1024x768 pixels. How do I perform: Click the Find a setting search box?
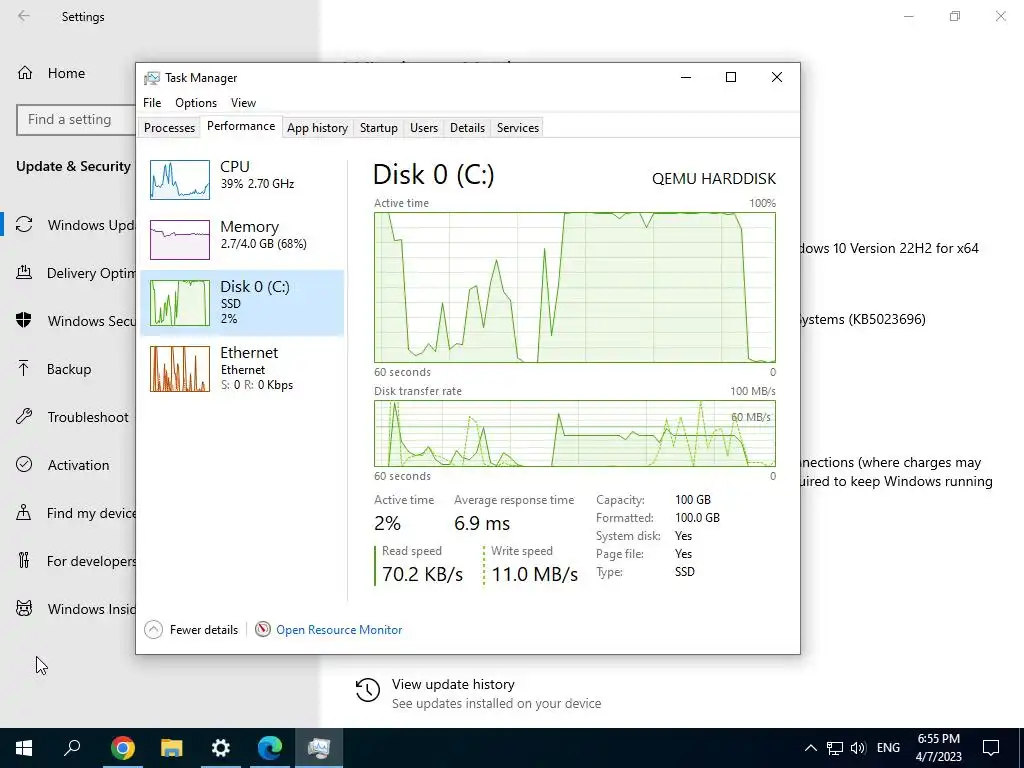76,120
